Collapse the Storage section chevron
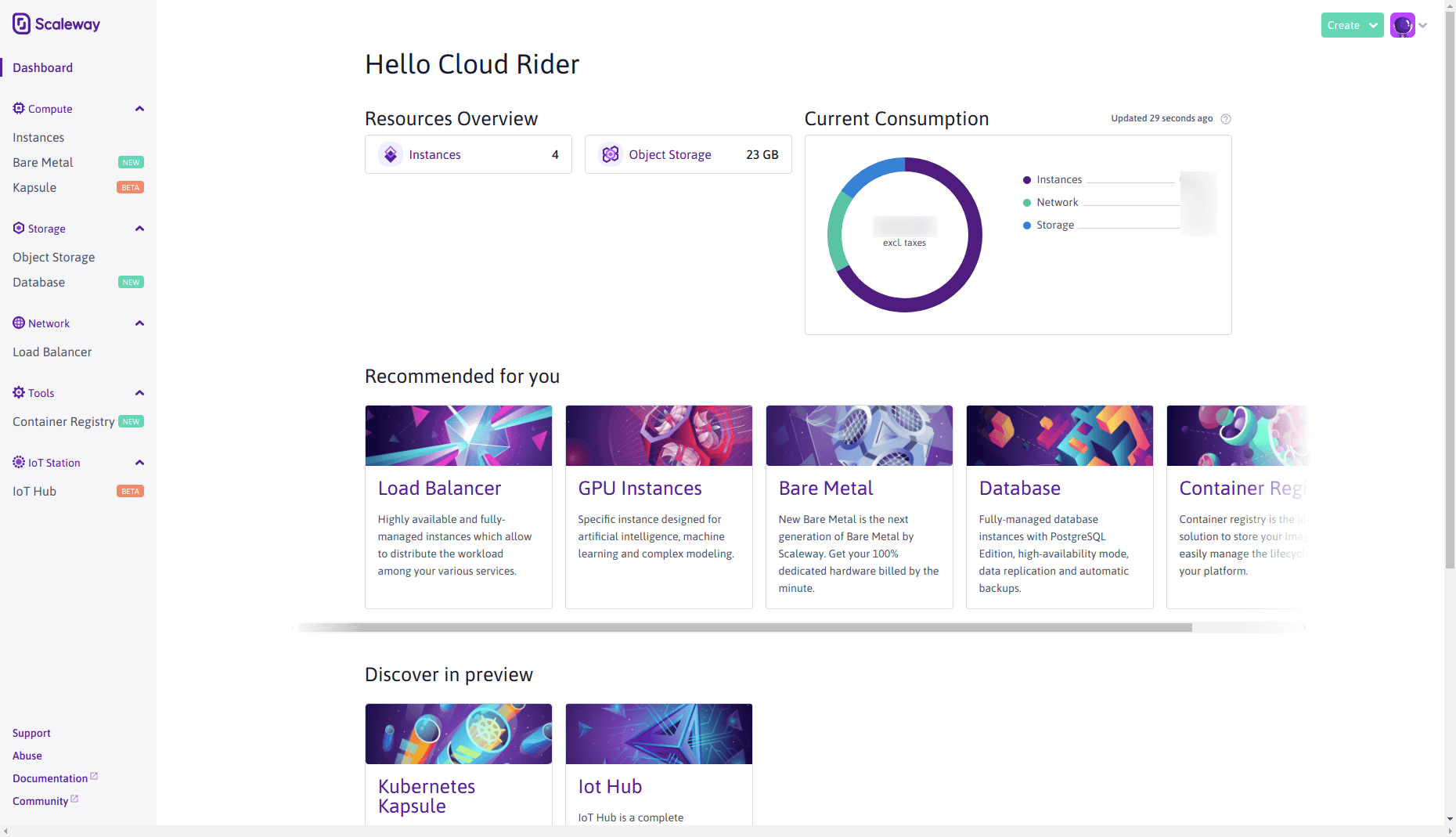Viewport: 1456px width, 837px height. [x=139, y=229]
